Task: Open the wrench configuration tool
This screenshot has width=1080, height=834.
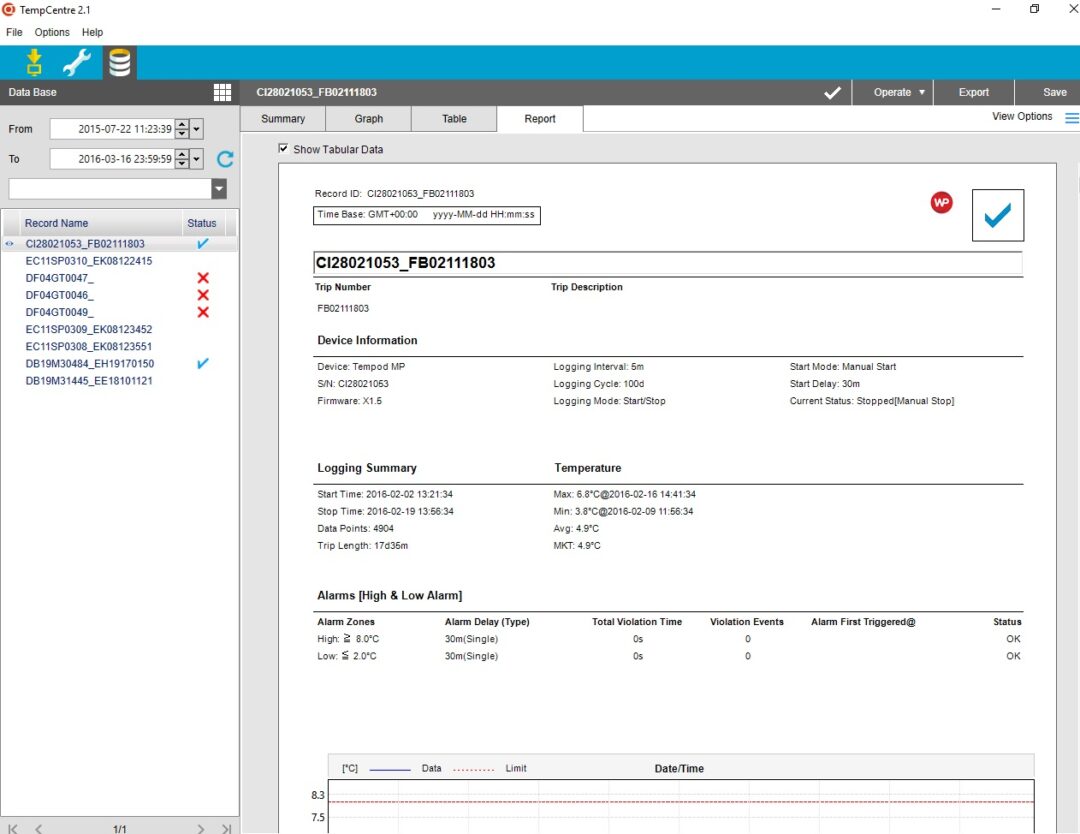Action: point(76,61)
